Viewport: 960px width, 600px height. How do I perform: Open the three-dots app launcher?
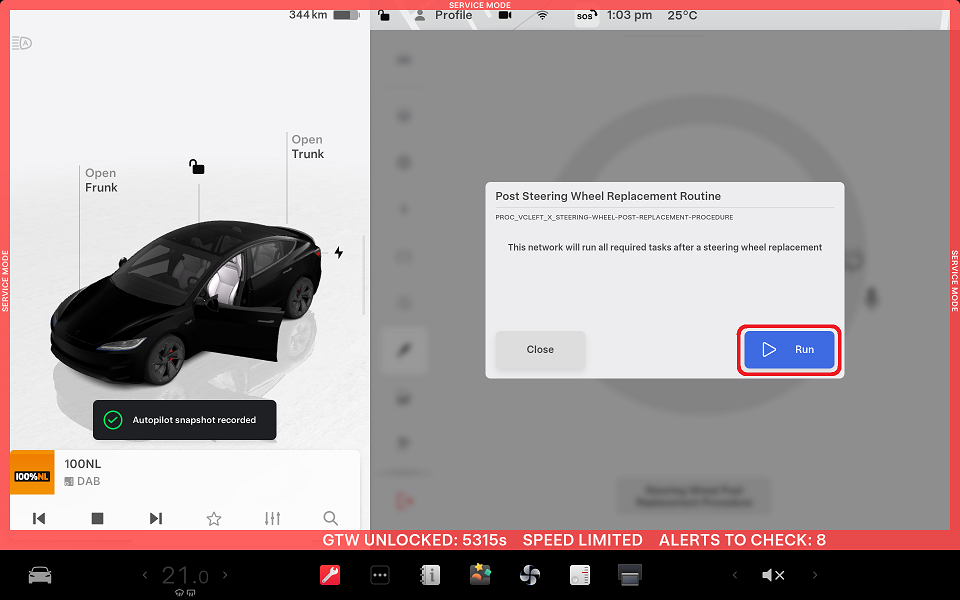380,575
